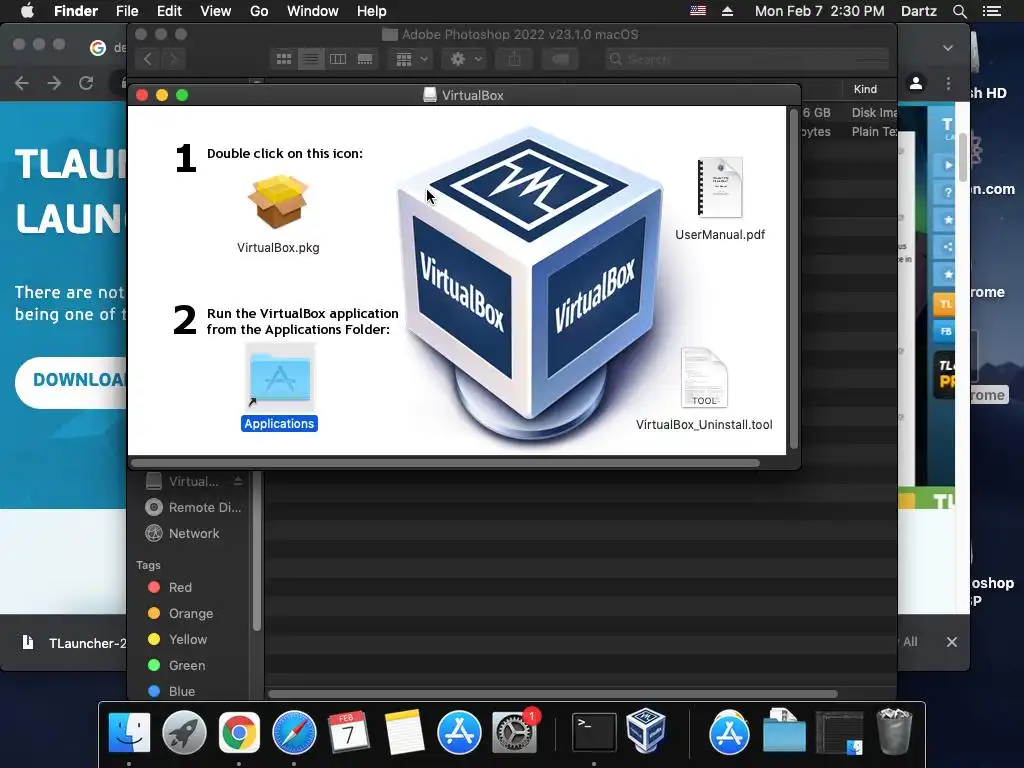The image size is (1024, 768).
Task: Switch Photoshop Finder window to column view
Action: [x=338, y=59]
